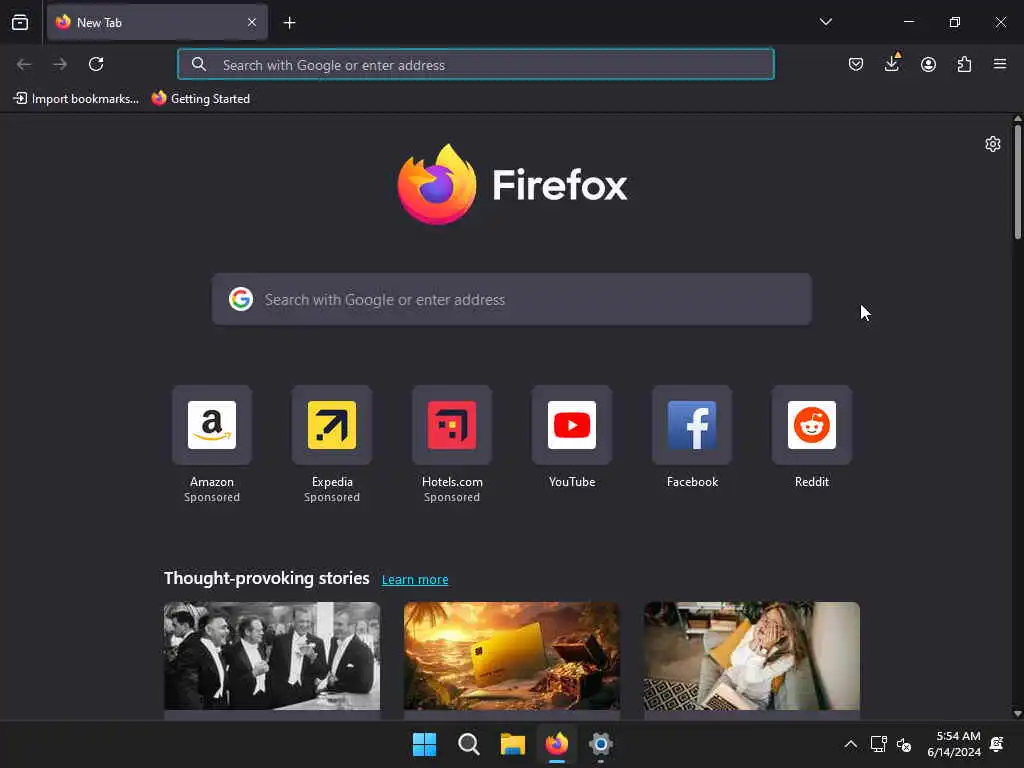Show hidden system tray icons

[x=850, y=744]
